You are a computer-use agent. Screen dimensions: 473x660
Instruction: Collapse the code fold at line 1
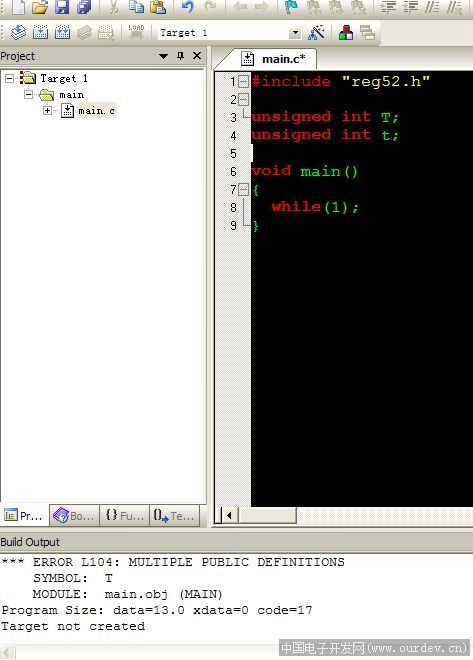pos(243,81)
